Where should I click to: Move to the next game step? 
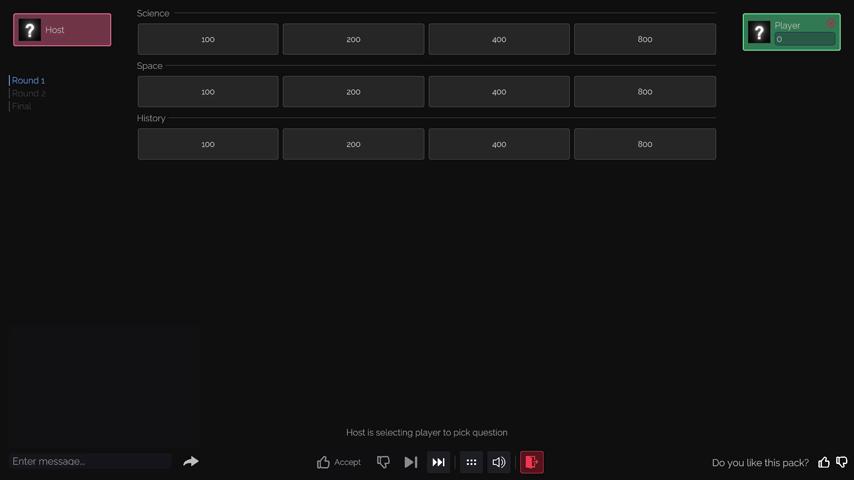pyautogui.click(x=411, y=462)
